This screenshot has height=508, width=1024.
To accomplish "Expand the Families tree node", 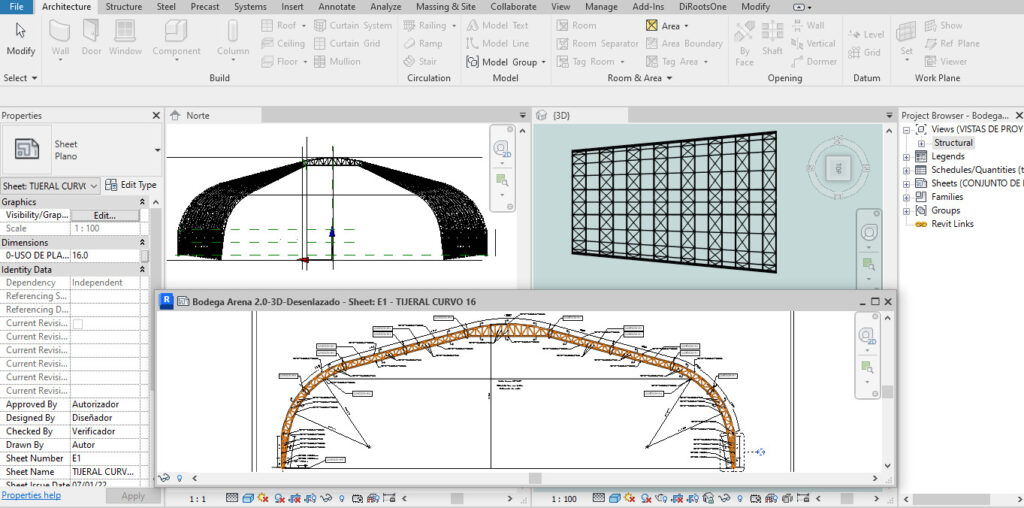I will [x=907, y=197].
